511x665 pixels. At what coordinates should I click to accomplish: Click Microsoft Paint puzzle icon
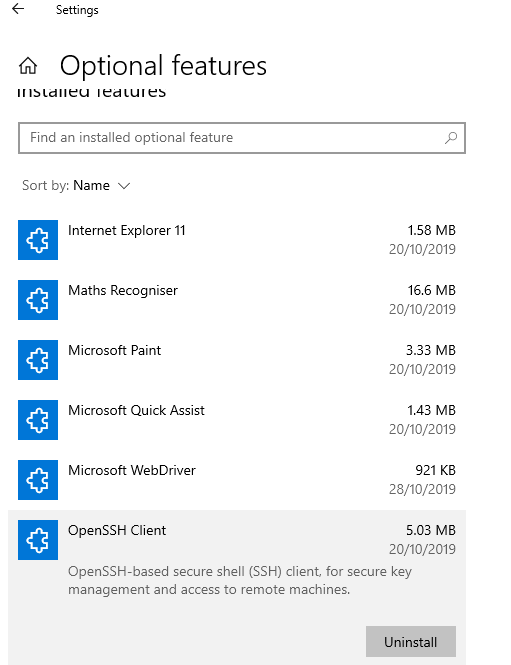coord(38,360)
